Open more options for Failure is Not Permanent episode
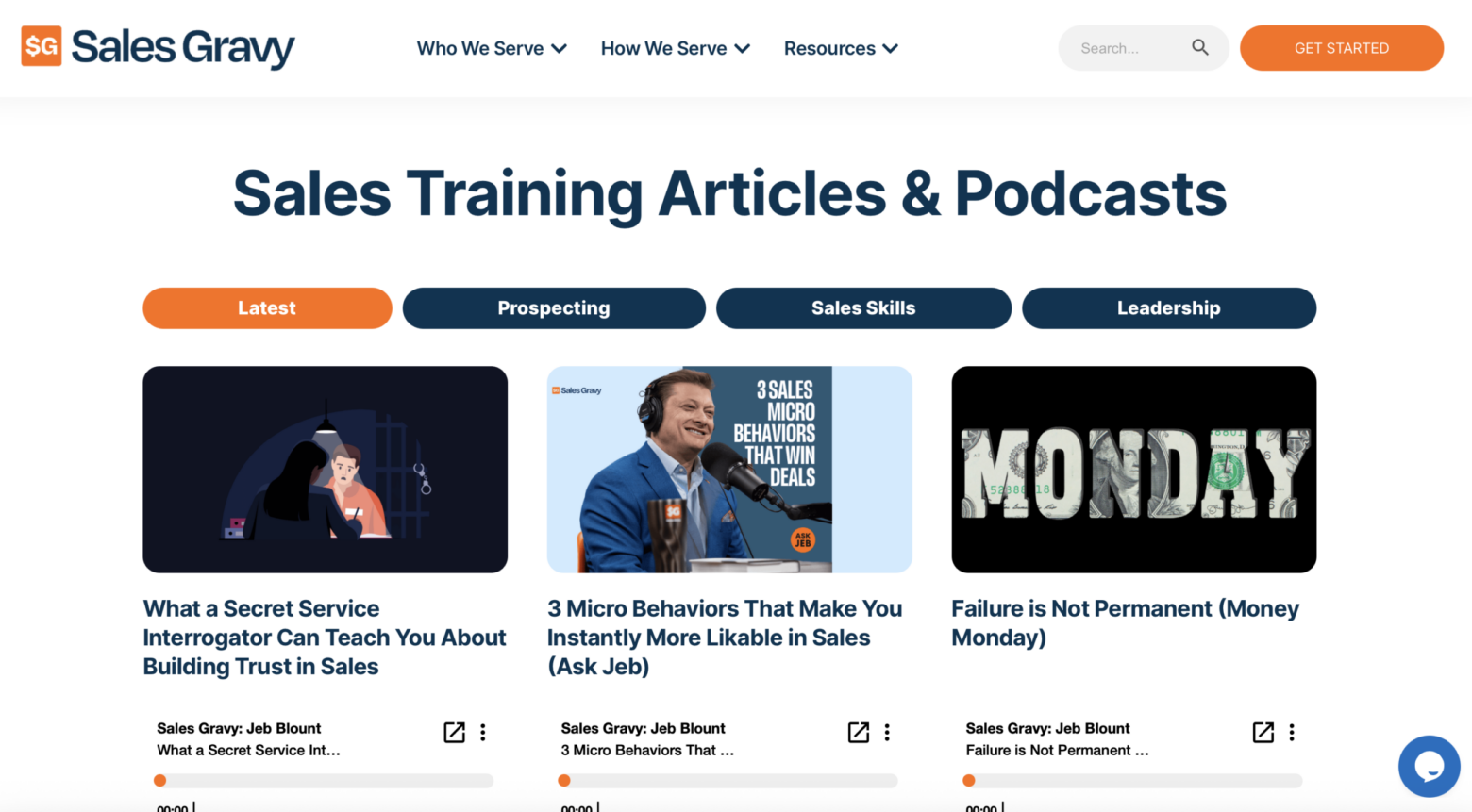The width and height of the screenshot is (1472, 812). click(x=1292, y=732)
